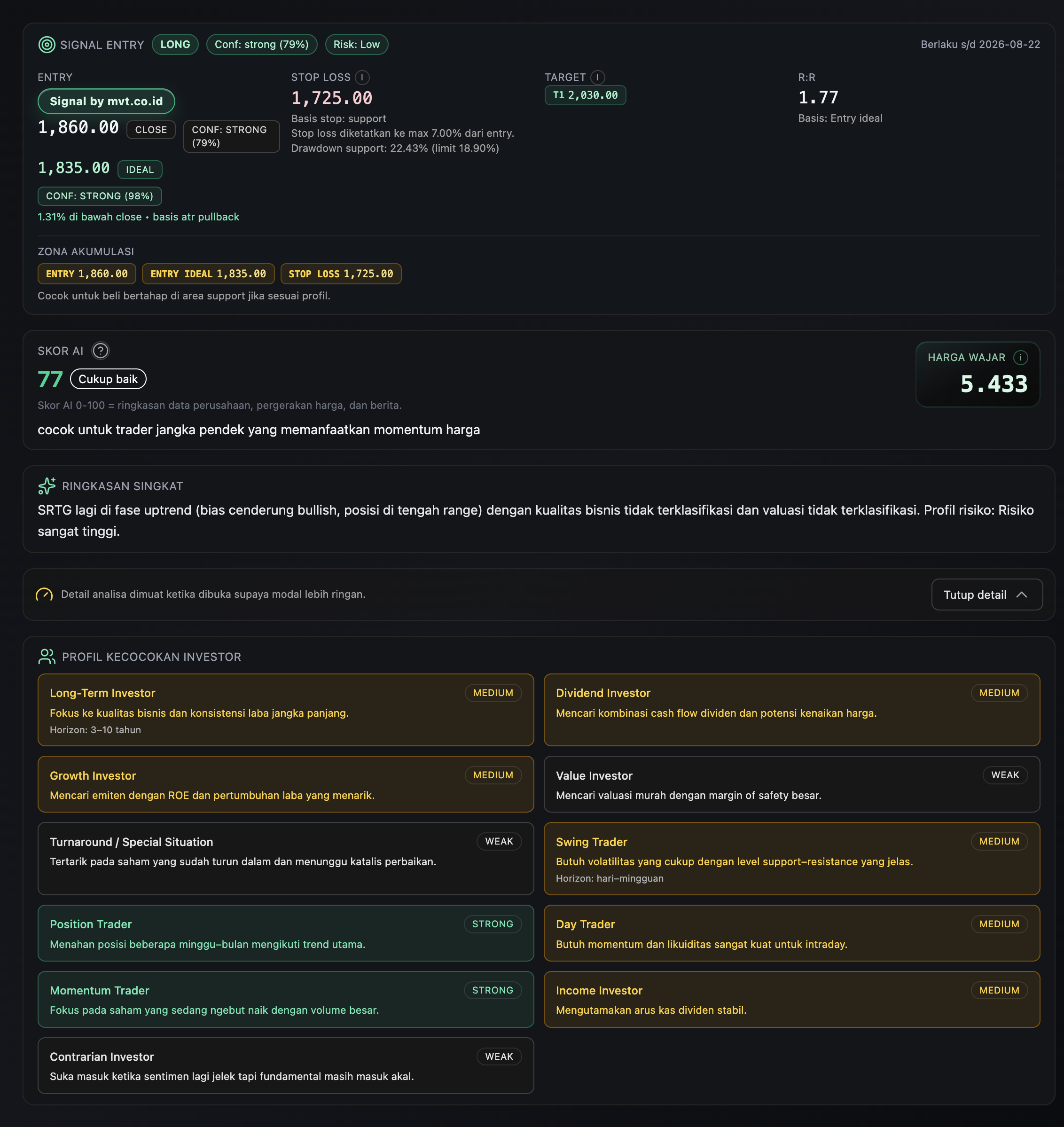Click the Signal by mvt.co.id badge
This screenshot has width=1064, height=1127.
pos(106,101)
